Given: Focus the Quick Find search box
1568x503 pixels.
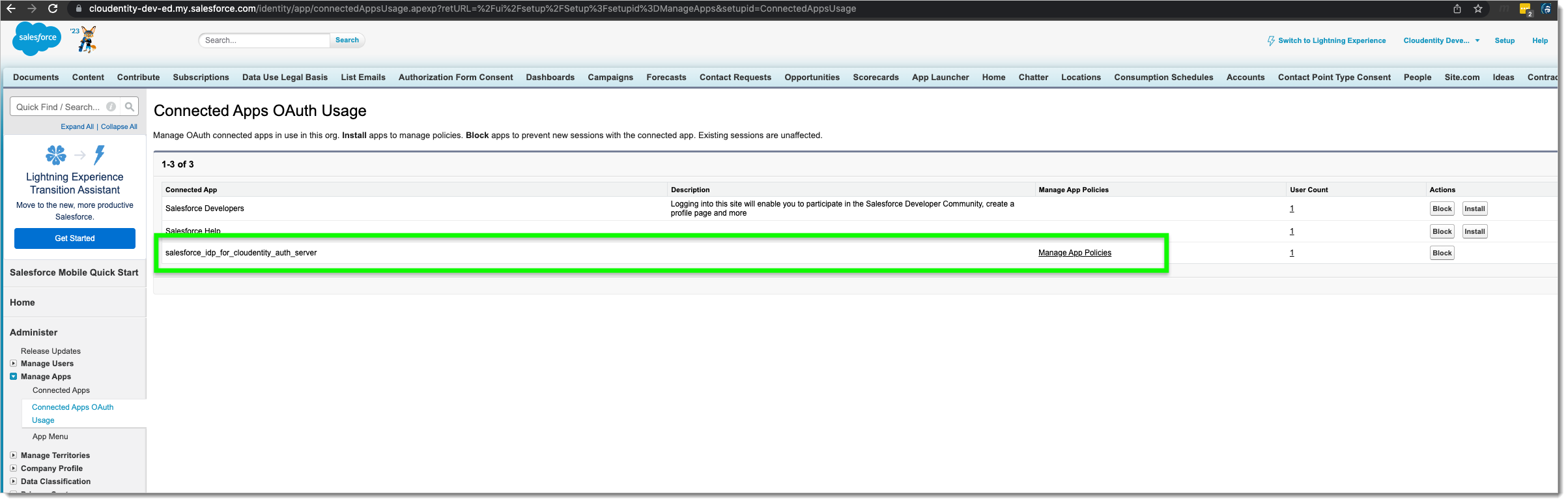Looking at the screenshot, I should pyautogui.click(x=65, y=107).
